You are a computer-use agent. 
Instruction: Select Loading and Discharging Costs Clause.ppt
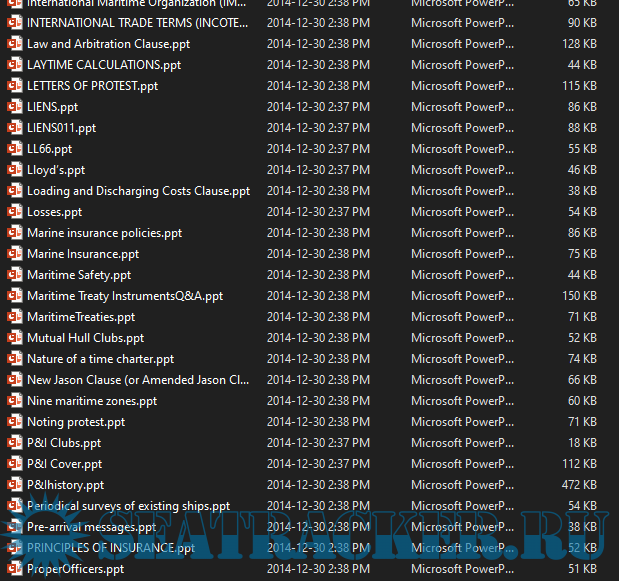138,191
